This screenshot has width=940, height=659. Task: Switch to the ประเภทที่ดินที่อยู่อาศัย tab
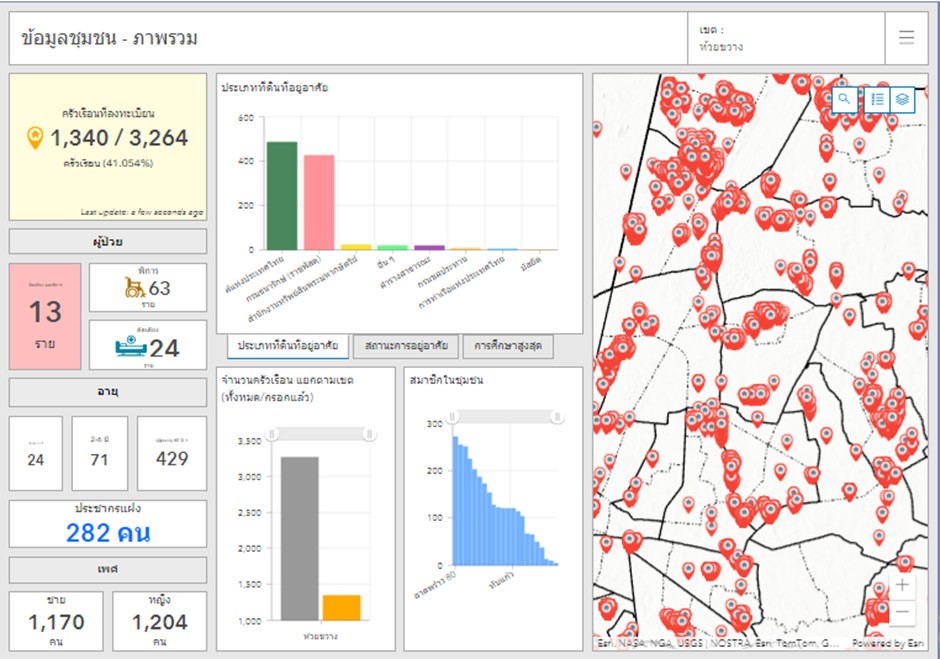pos(285,347)
